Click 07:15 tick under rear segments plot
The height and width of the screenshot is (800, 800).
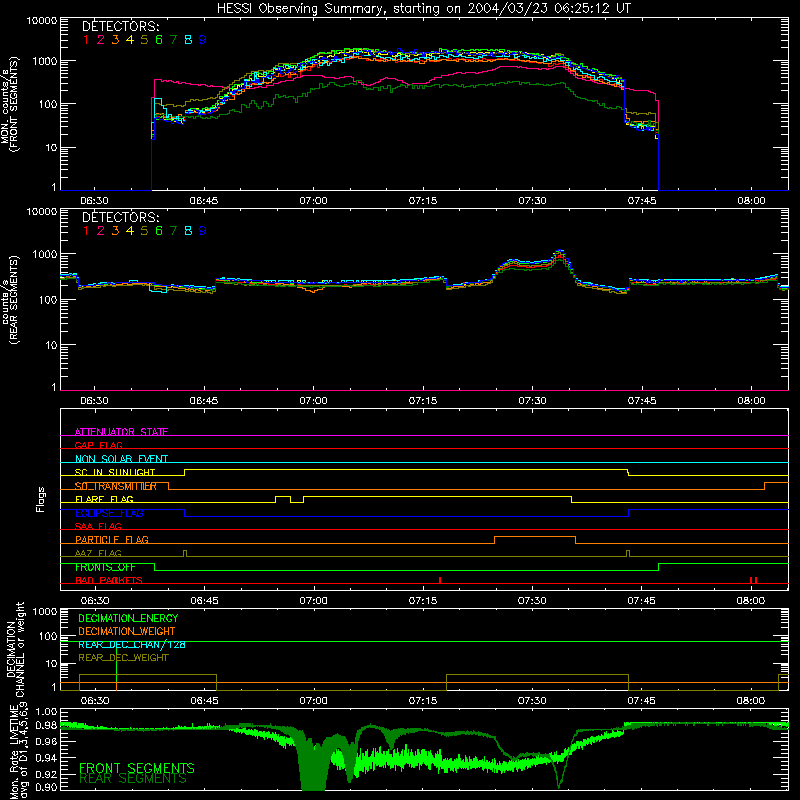point(423,401)
